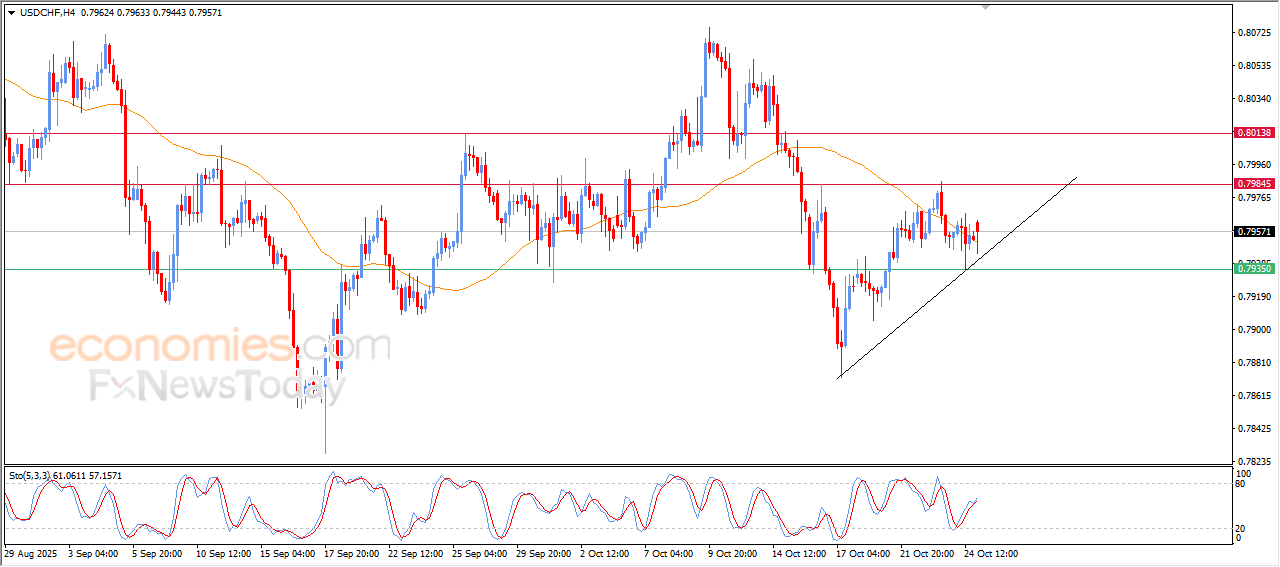This screenshot has width=1280, height=567.
Task: Click the 0.79000 price axis label
Action: (1253, 330)
